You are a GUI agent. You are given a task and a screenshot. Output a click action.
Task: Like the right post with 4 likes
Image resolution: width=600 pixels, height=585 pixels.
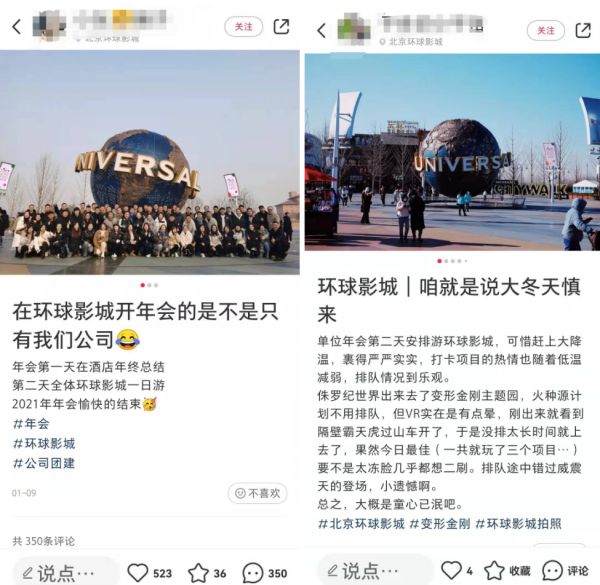click(451, 570)
